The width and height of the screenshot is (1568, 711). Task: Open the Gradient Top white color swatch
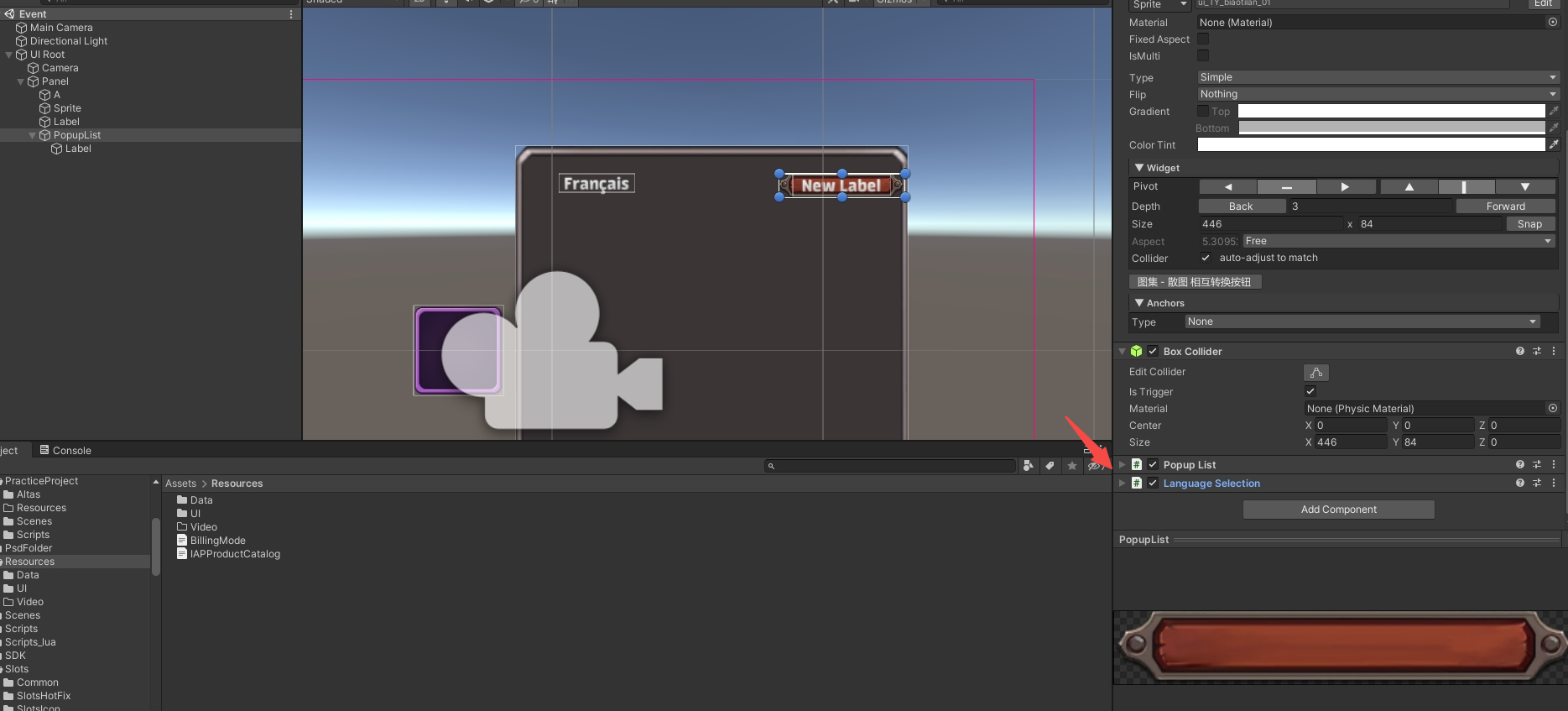(x=1391, y=111)
